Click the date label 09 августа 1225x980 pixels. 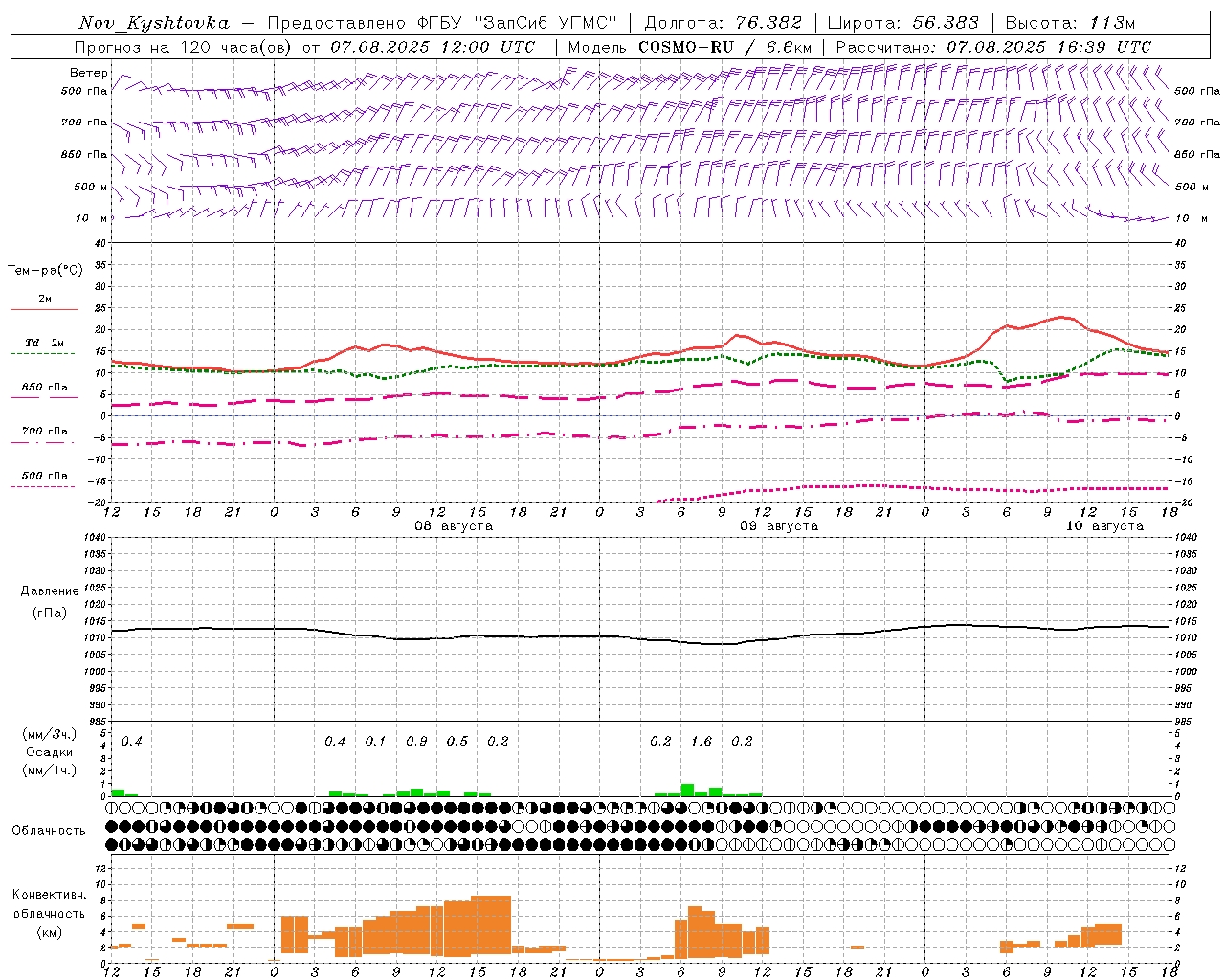779,526
